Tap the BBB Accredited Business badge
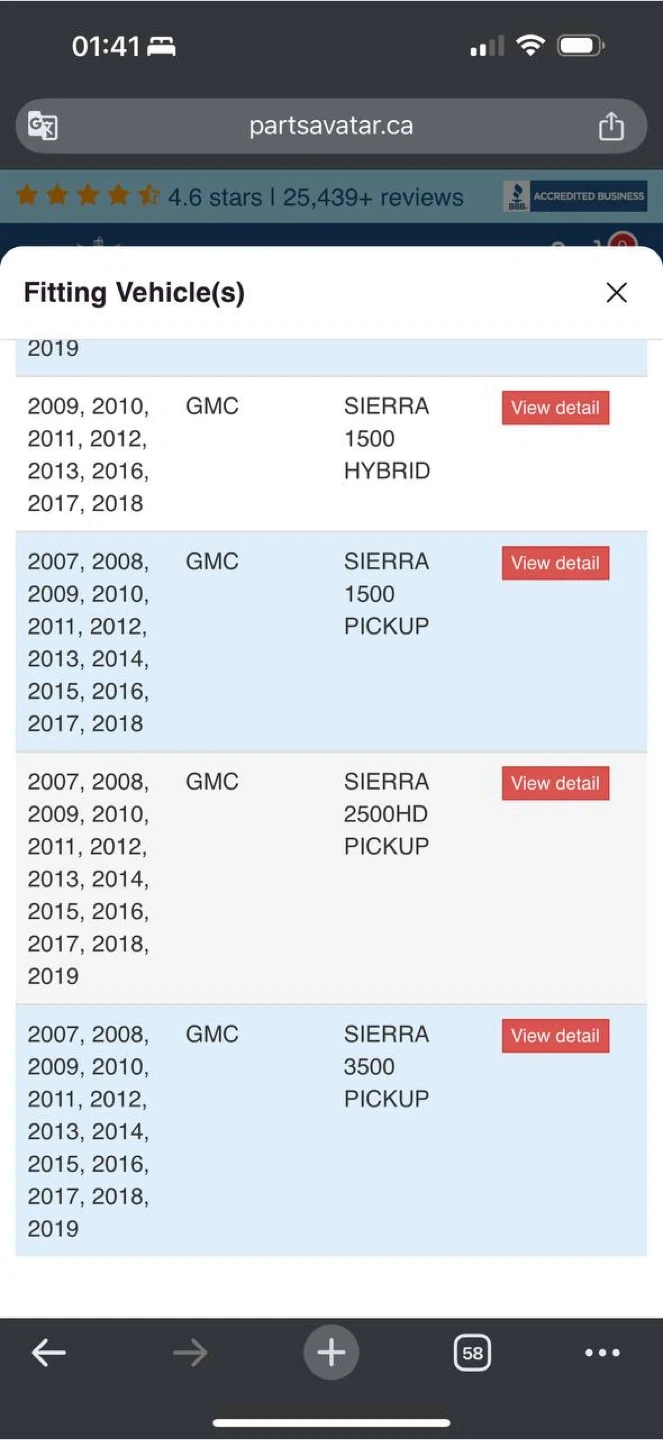Image resolution: width=663 pixels, height=1440 pixels. coord(574,196)
